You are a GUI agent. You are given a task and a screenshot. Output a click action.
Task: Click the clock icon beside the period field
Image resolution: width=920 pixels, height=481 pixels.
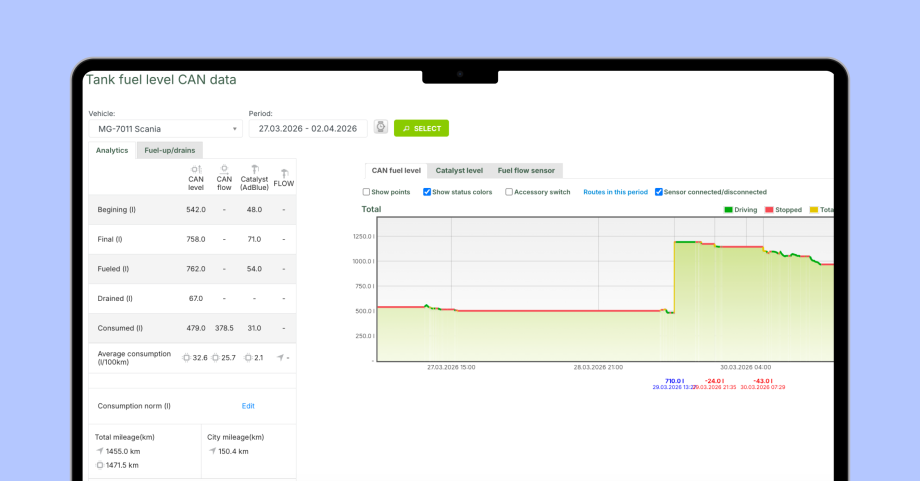click(x=381, y=128)
